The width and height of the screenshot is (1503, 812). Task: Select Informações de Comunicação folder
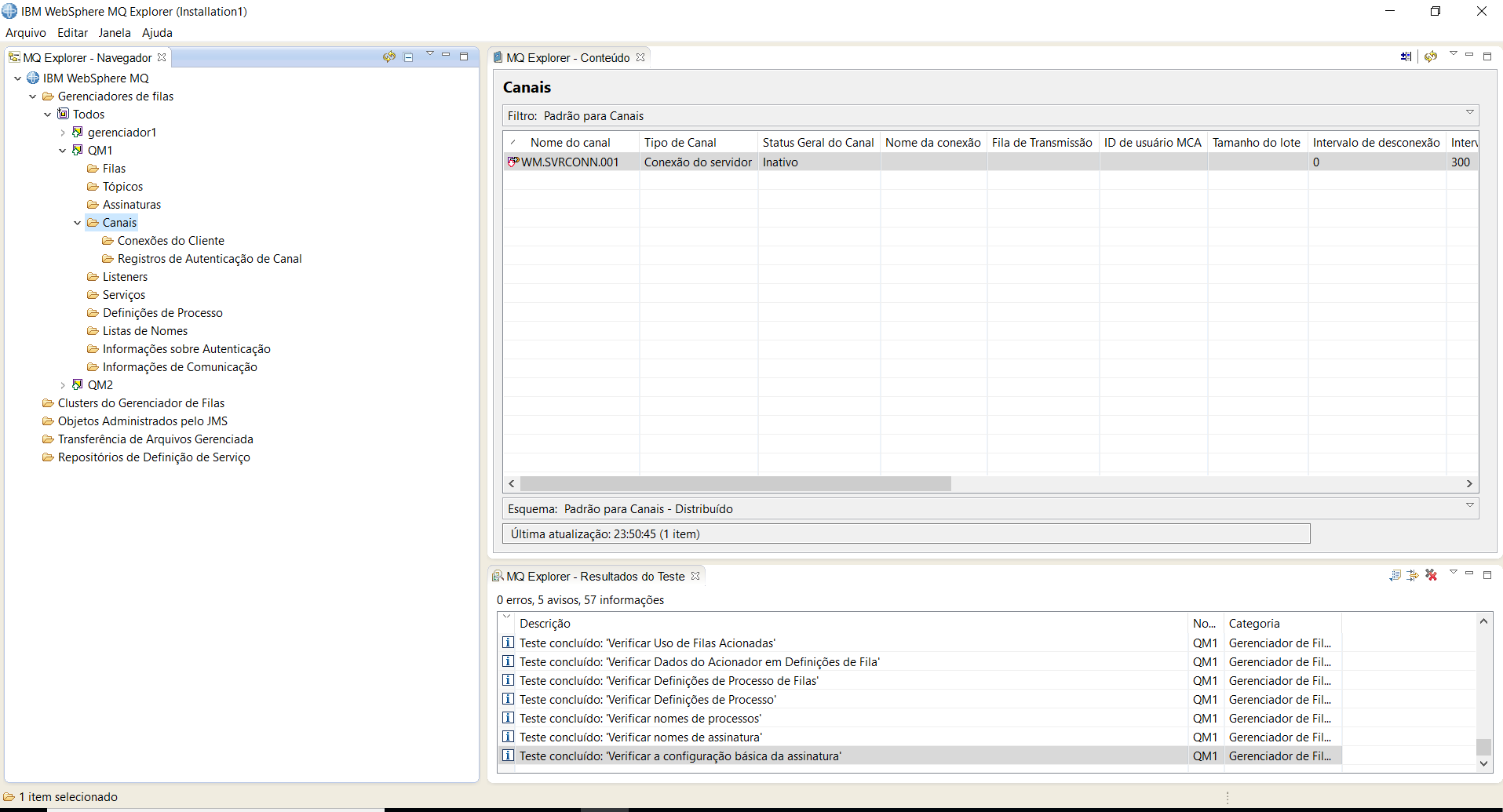click(x=180, y=367)
